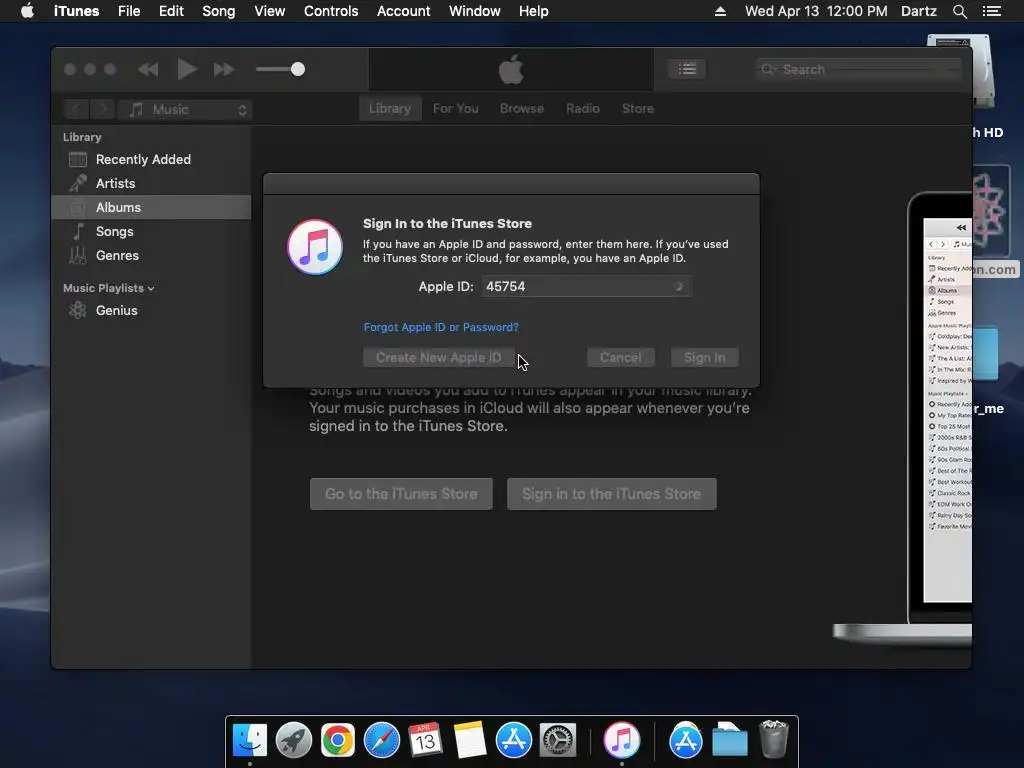The image size is (1024, 768).
Task: Select Albums in the Library sidebar
Action: [x=151, y=207]
